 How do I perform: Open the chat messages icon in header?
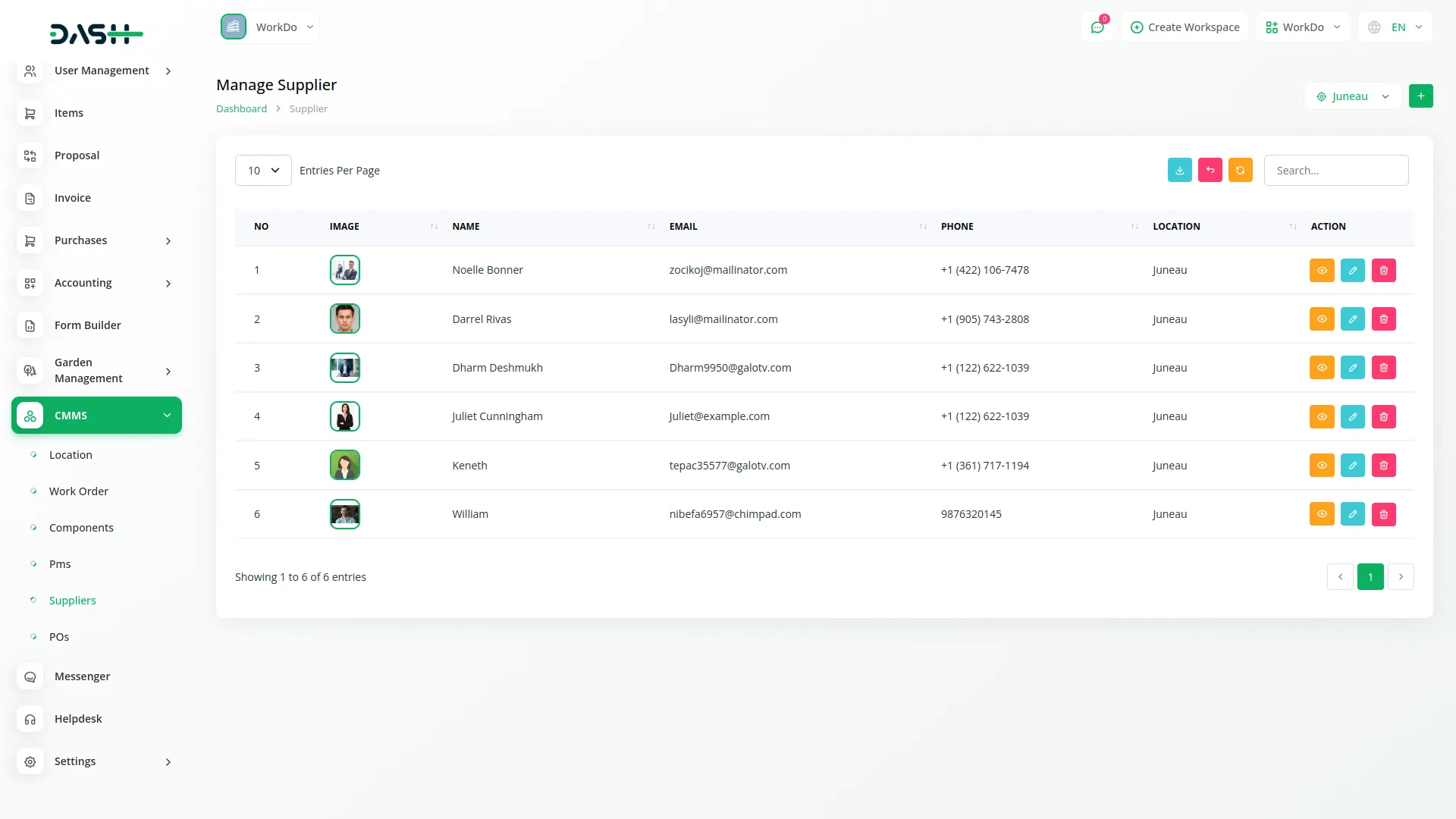click(1097, 27)
